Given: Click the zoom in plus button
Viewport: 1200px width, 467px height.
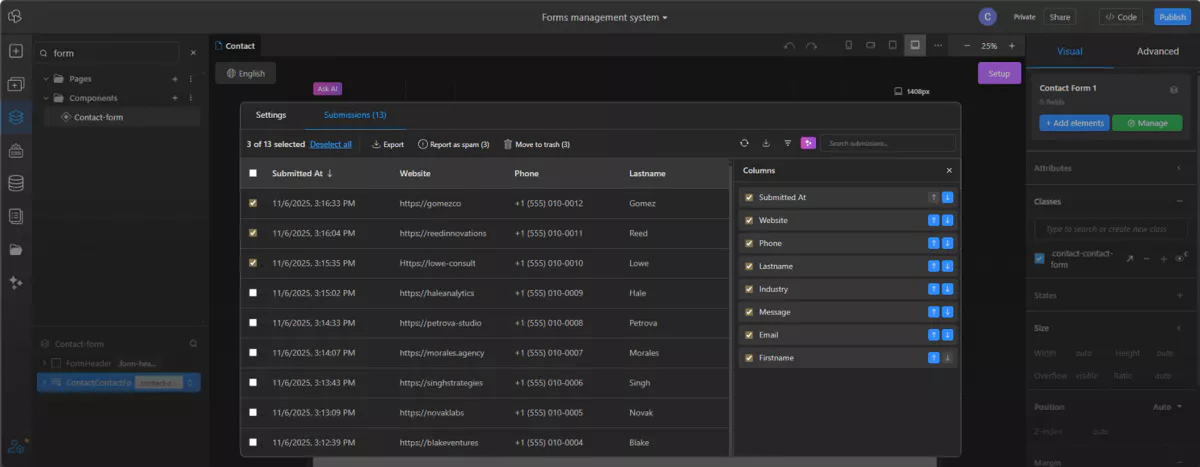Looking at the screenshot, I should tap(1012, 46).
